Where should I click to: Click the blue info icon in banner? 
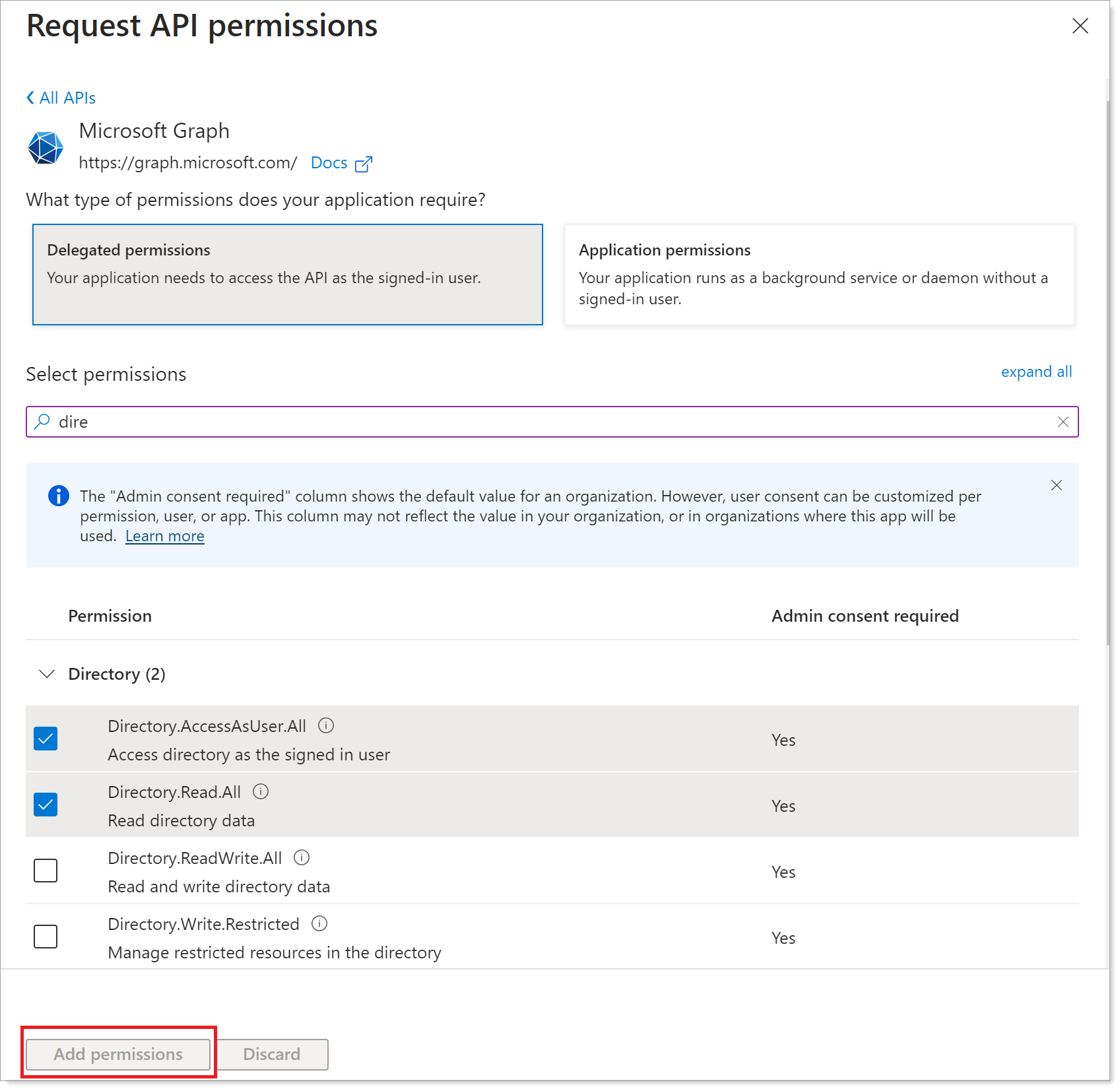(x=59, y=496)
